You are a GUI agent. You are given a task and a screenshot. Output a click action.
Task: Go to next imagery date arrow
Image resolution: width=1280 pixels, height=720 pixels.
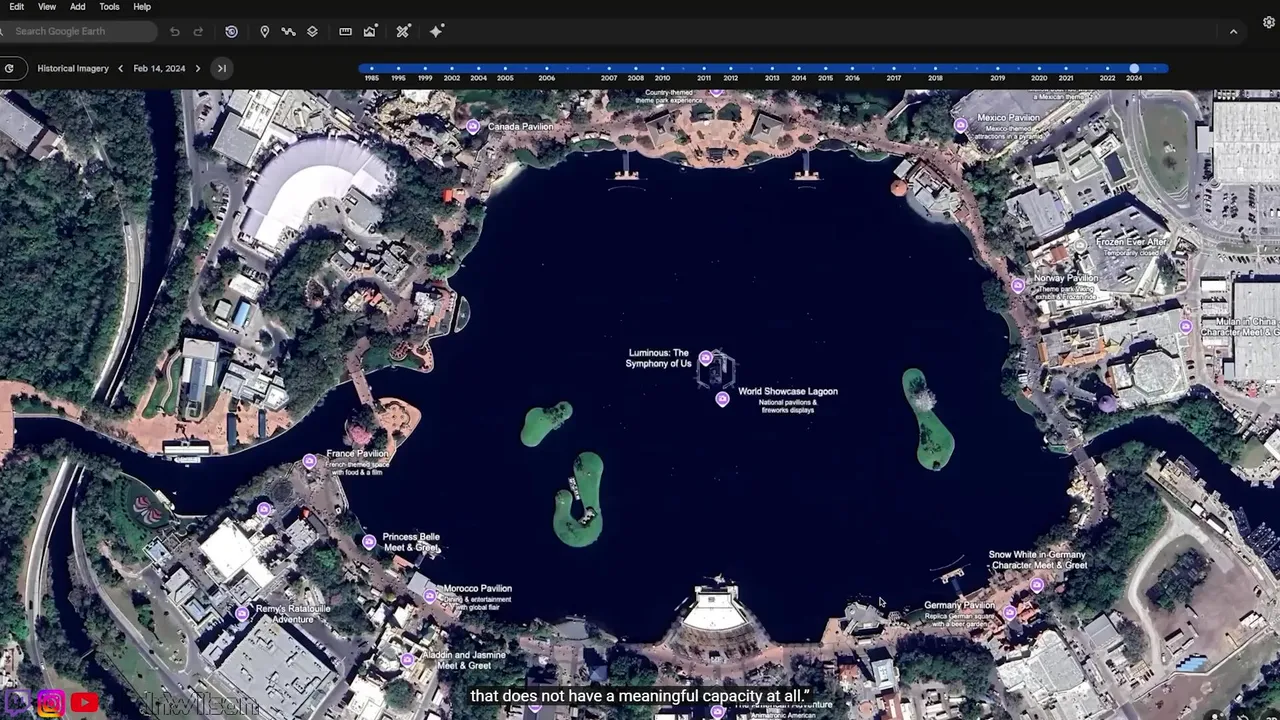pos(197,68)
